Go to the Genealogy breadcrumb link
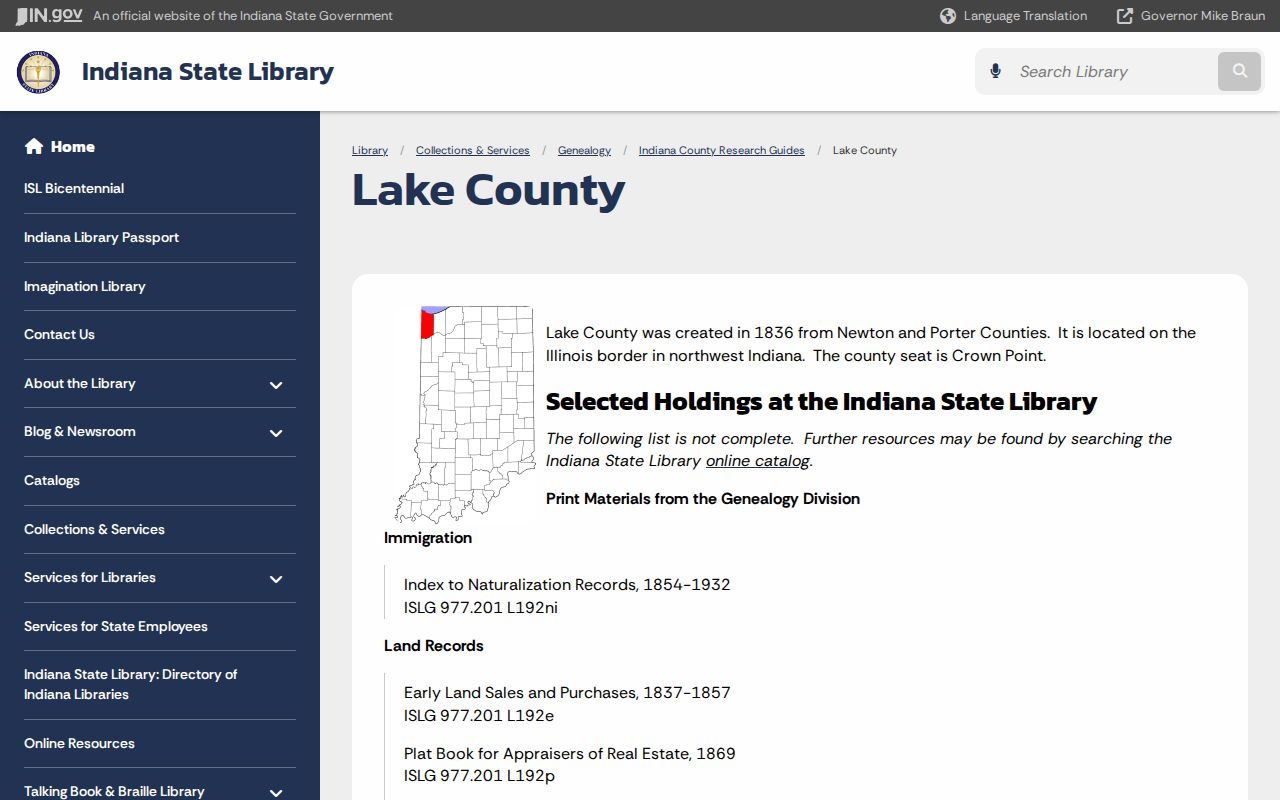 click(584, 150)
